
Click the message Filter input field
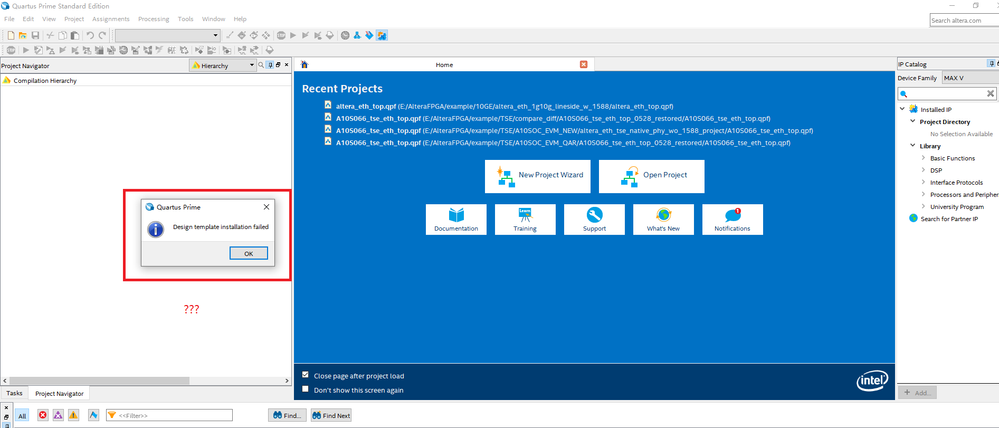[169, 415]
